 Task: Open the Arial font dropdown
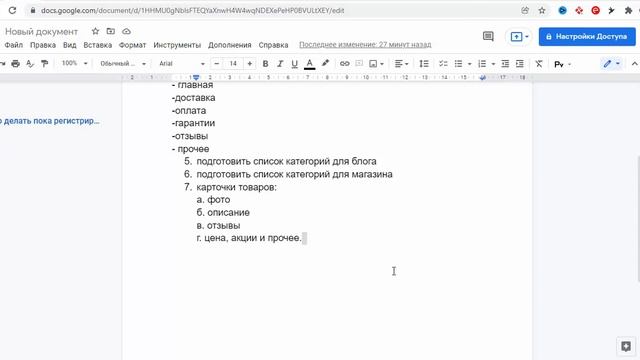[182, 64]
